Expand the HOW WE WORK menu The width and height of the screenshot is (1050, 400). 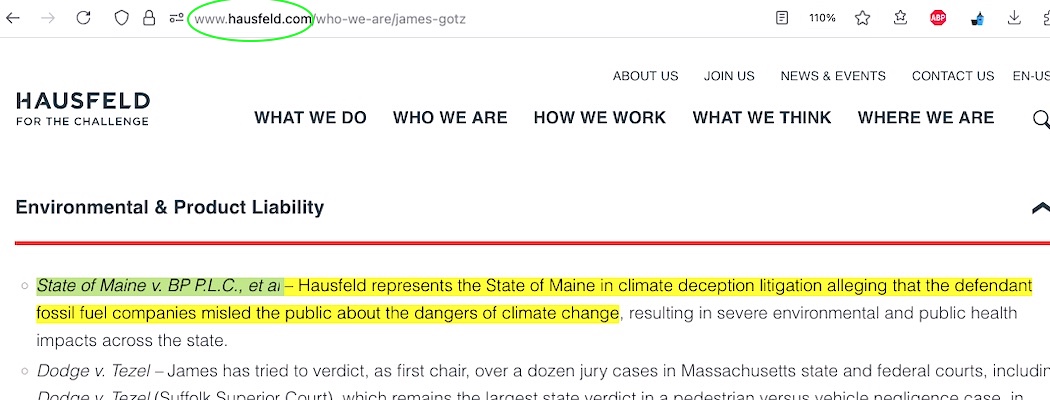[x=599, y=118]
